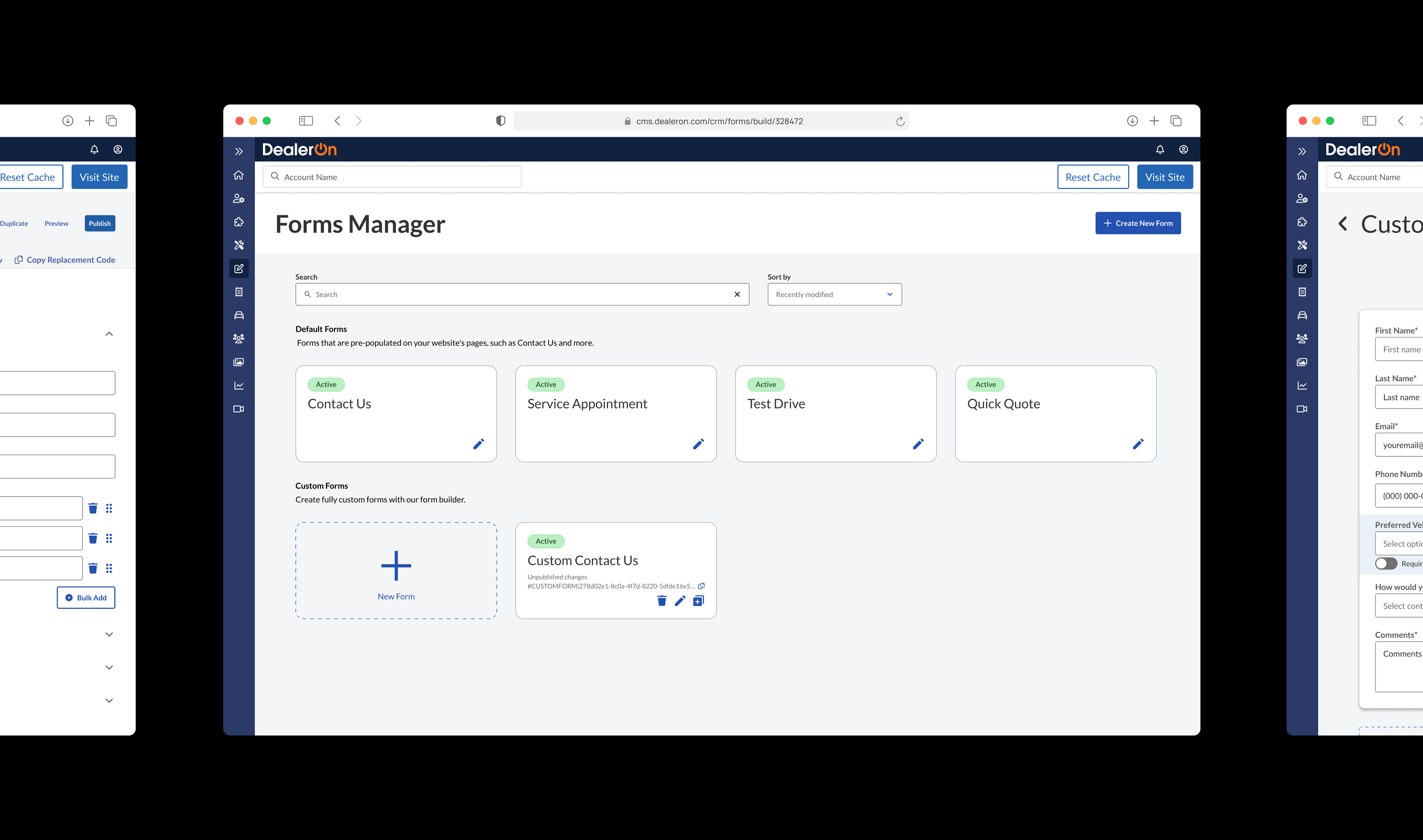
Task: Collapse the open section with up chevron
Action: coord(109,334)
